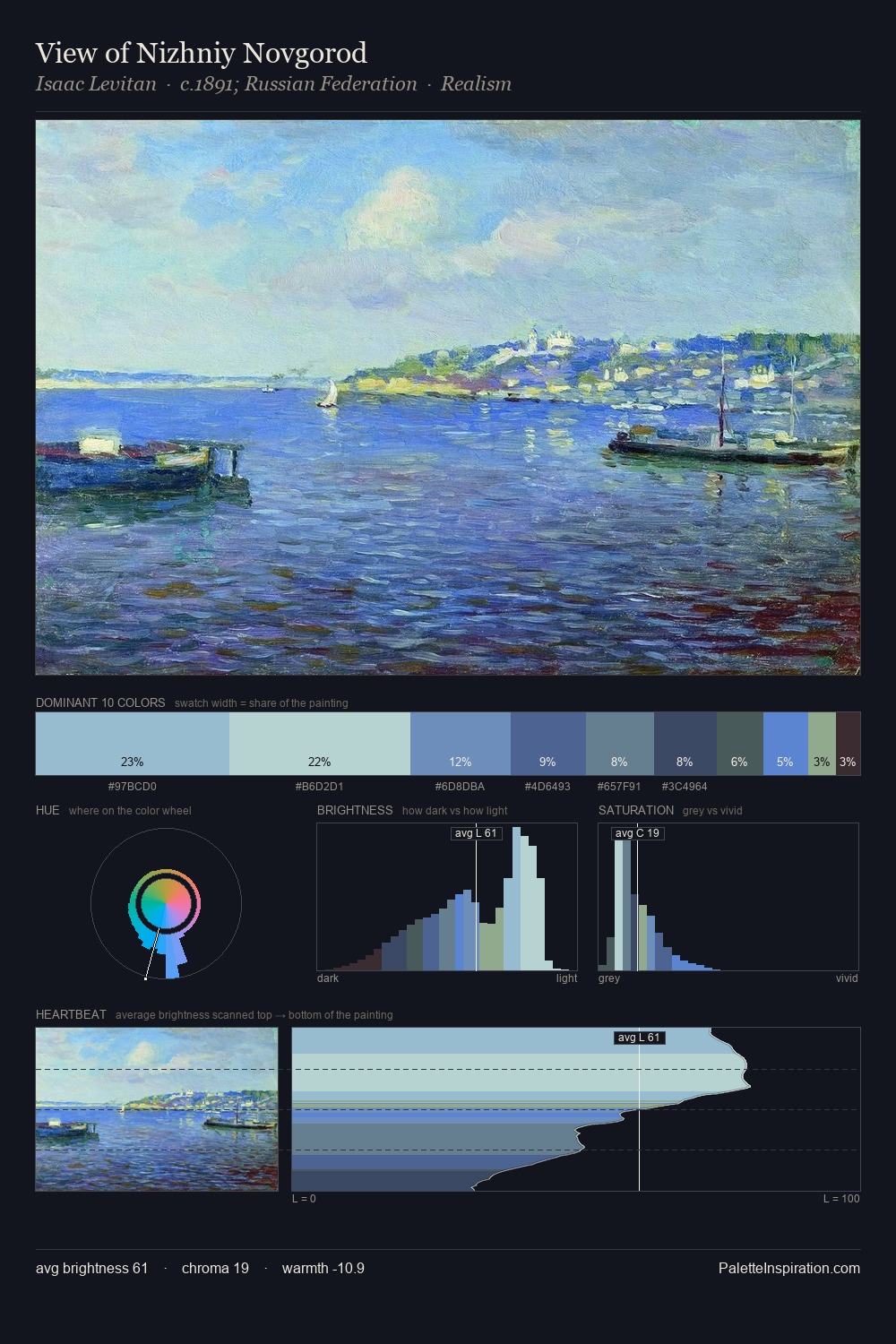The width and height of the screenshot is (896, 1344).
Task: Click 'where on the color wheel' caption
Action: [130, 811]
